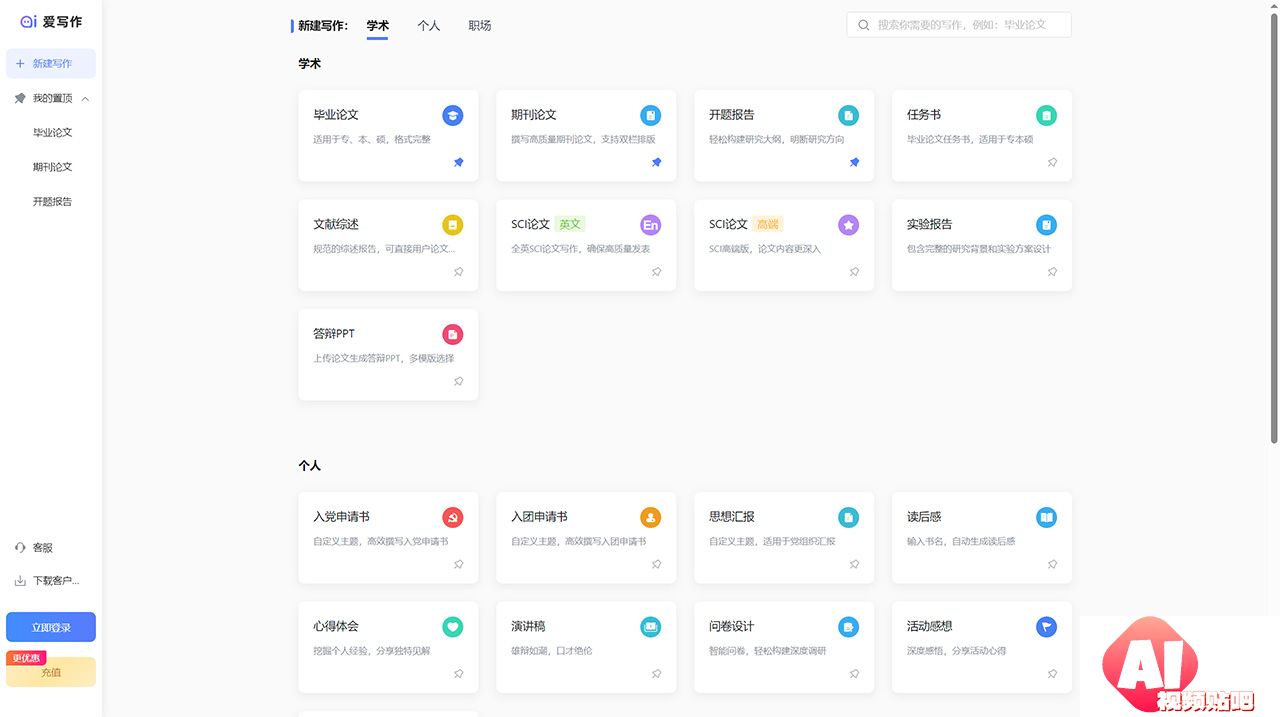Click the 活动感想 flag icon

pos(1046,627)
